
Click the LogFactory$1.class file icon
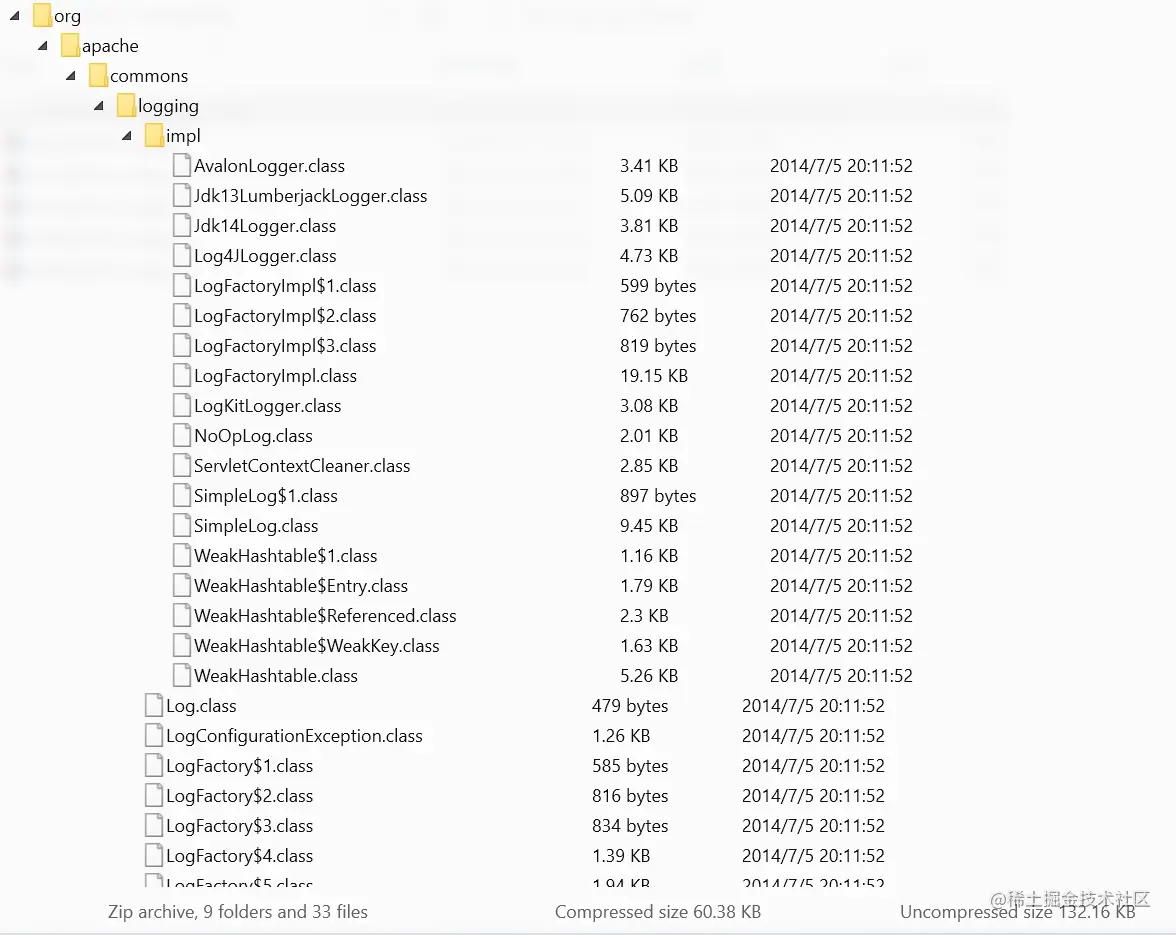[154, 766]
